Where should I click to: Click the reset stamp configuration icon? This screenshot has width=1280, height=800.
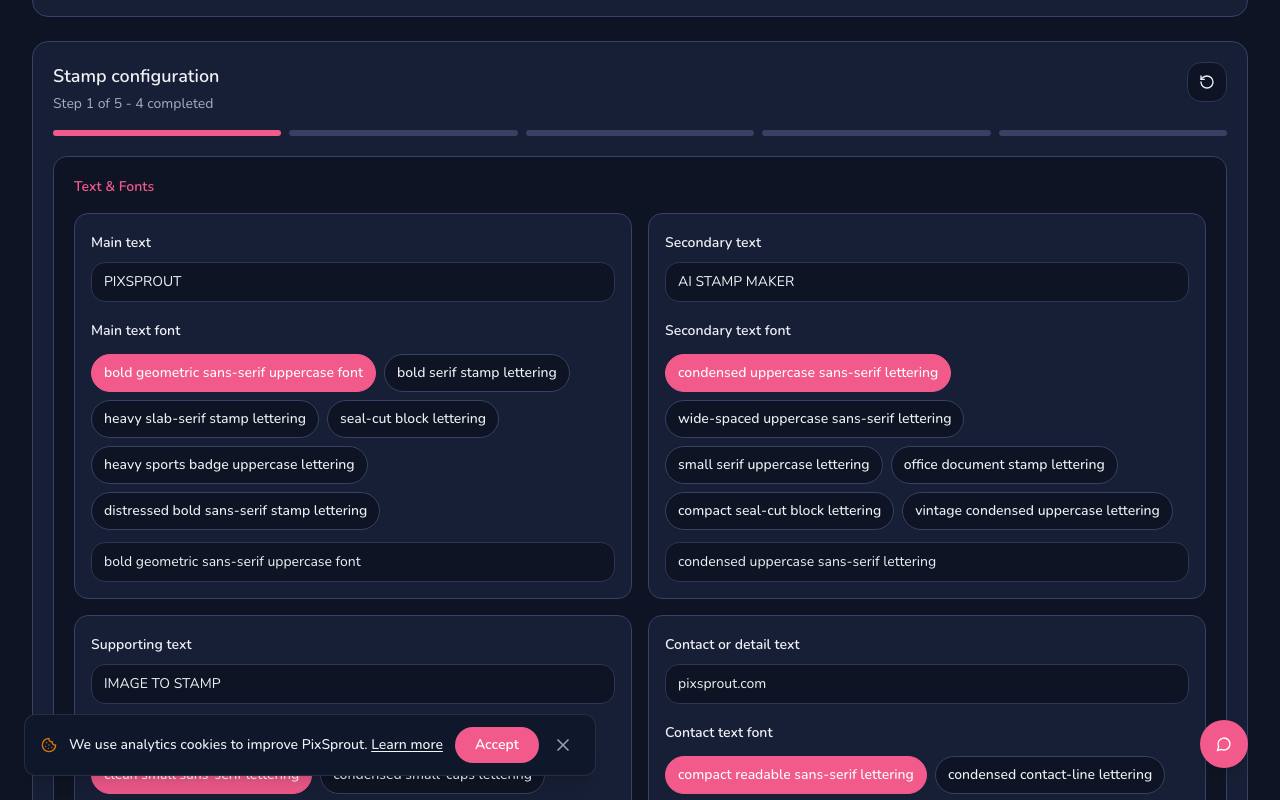(1206, 82)
